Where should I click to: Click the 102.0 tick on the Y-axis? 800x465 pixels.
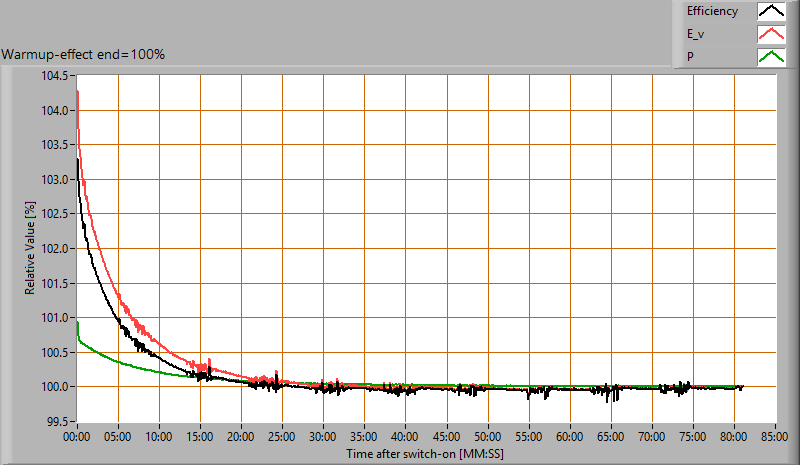pyautogui.click(x=54, y=248)
